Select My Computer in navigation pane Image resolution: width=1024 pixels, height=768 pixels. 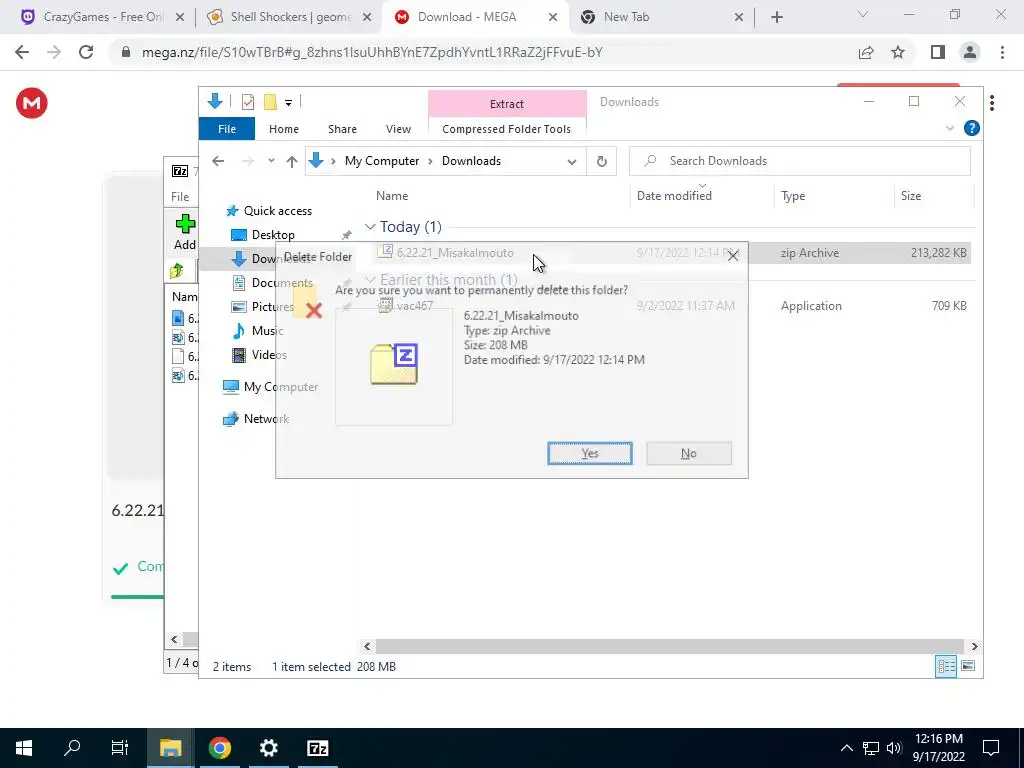281,387
